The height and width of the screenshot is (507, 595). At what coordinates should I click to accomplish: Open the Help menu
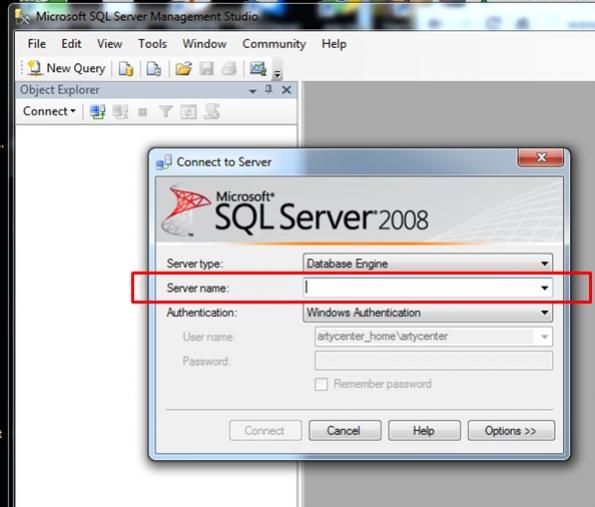click(x=334, y=44)
